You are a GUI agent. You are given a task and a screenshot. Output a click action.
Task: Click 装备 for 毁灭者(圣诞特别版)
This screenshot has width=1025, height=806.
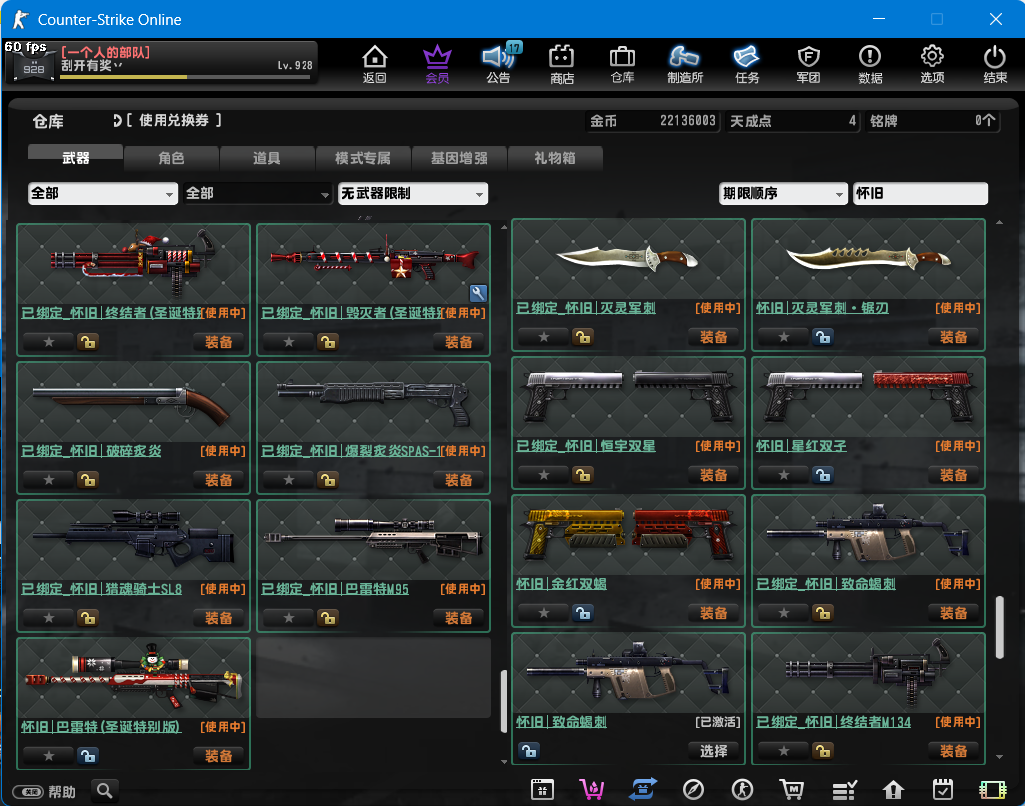pyautogui.click(x=459, y=342)
